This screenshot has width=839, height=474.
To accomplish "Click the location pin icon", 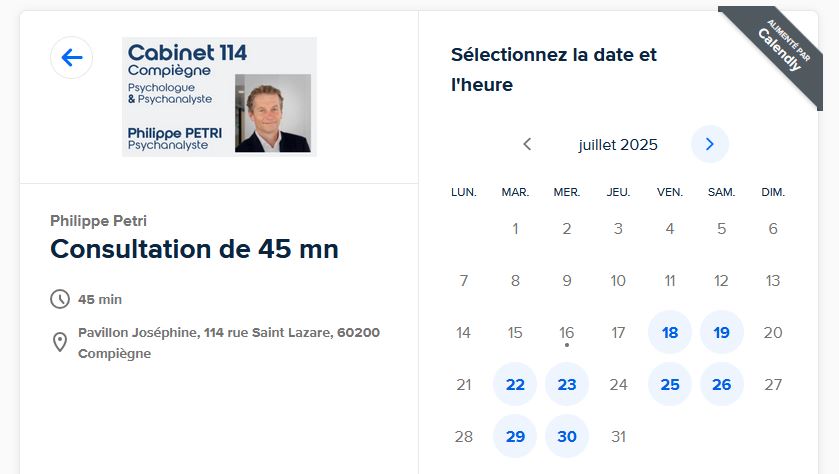I will pos(60,342).
